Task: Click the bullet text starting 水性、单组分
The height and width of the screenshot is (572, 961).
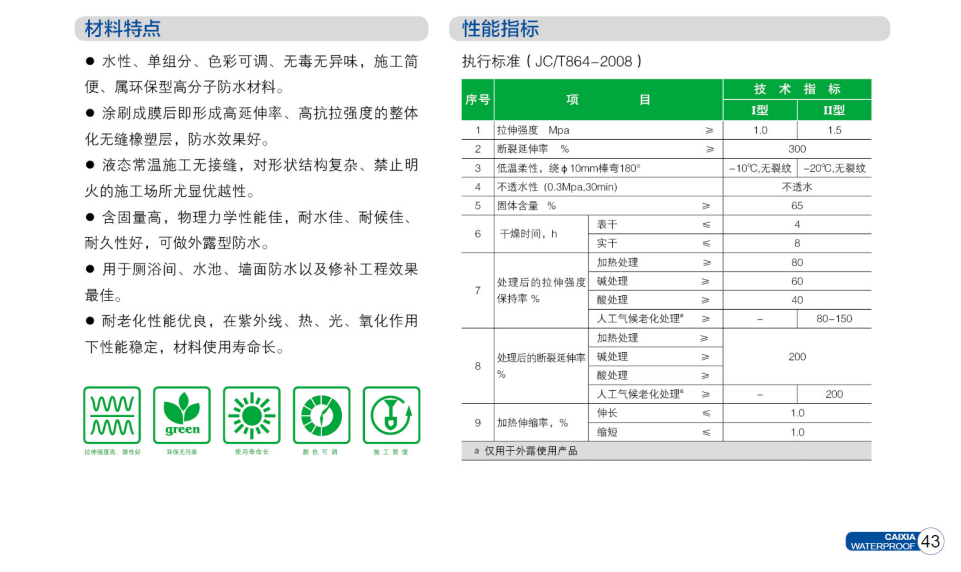Action: 252,74
